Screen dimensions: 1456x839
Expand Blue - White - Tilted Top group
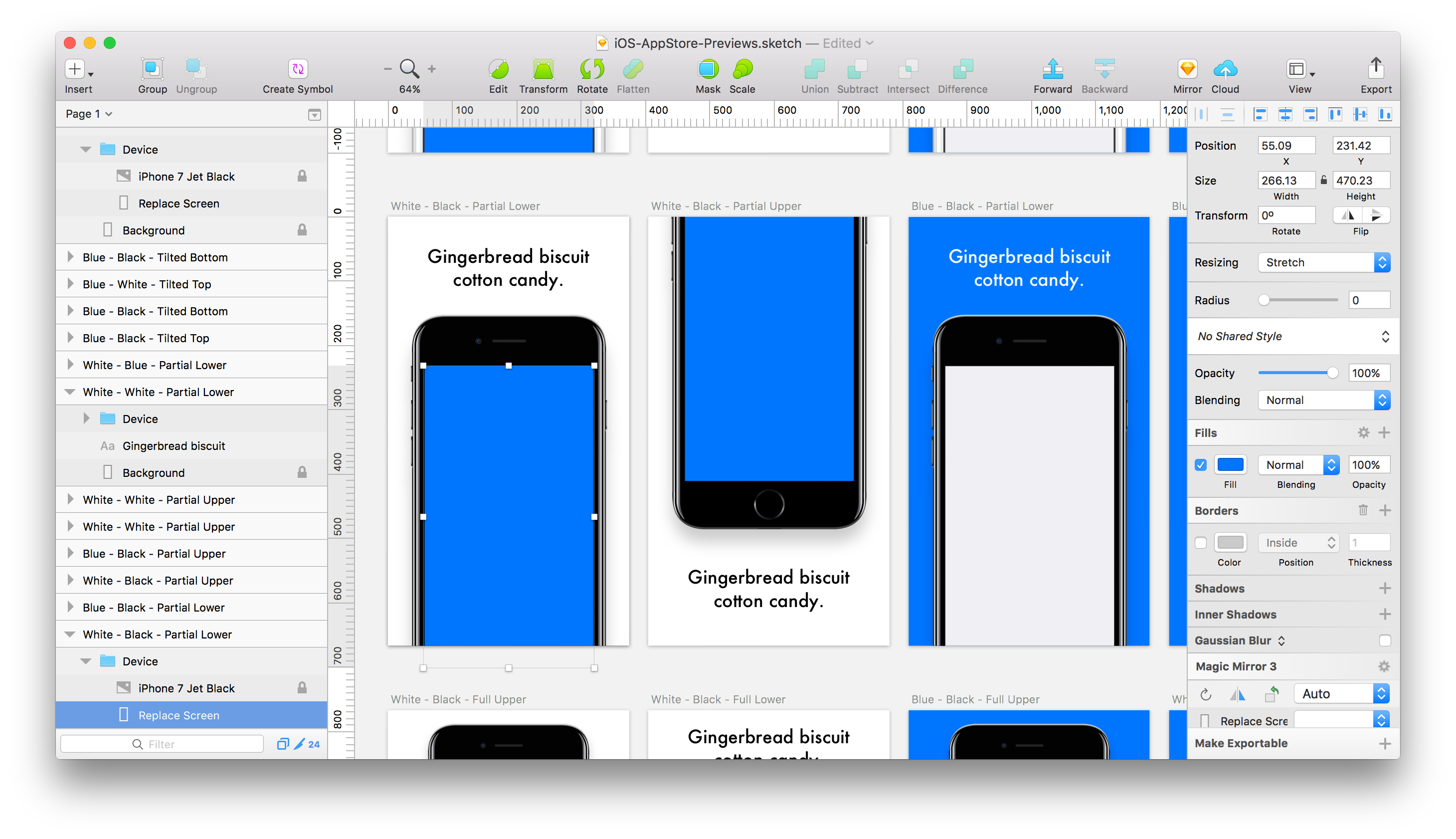[70, 283]
